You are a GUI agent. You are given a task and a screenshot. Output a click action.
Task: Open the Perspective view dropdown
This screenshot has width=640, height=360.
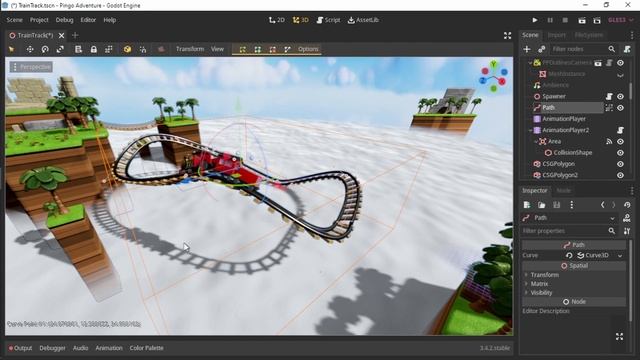click(31, 67)
